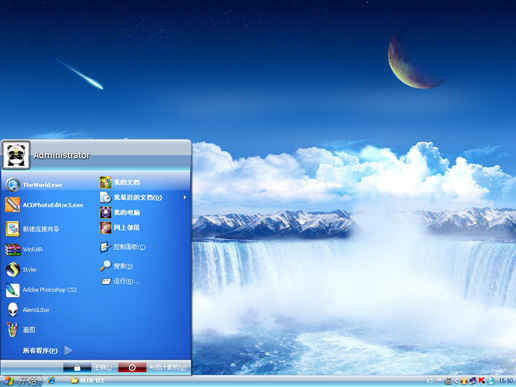
Task: Click the QQ penguin tray icon
Action: coord(491,381)
